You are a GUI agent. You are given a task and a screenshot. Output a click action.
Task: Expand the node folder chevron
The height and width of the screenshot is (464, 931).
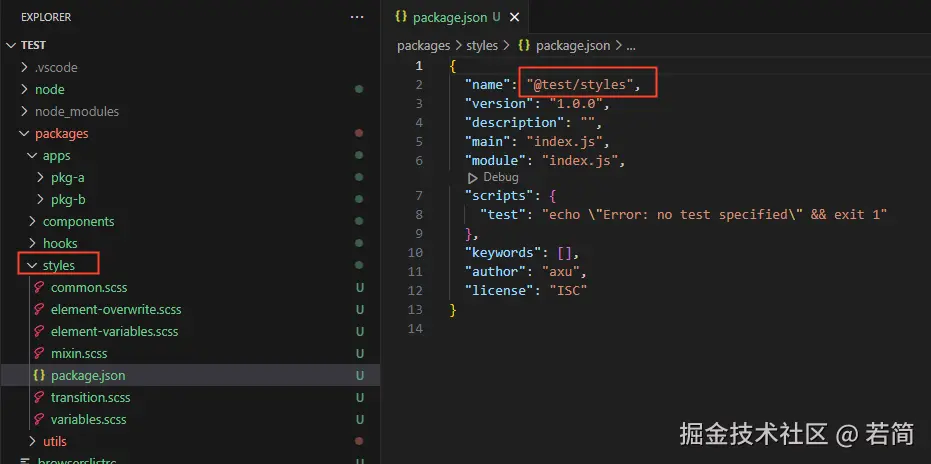coord(24,89)
